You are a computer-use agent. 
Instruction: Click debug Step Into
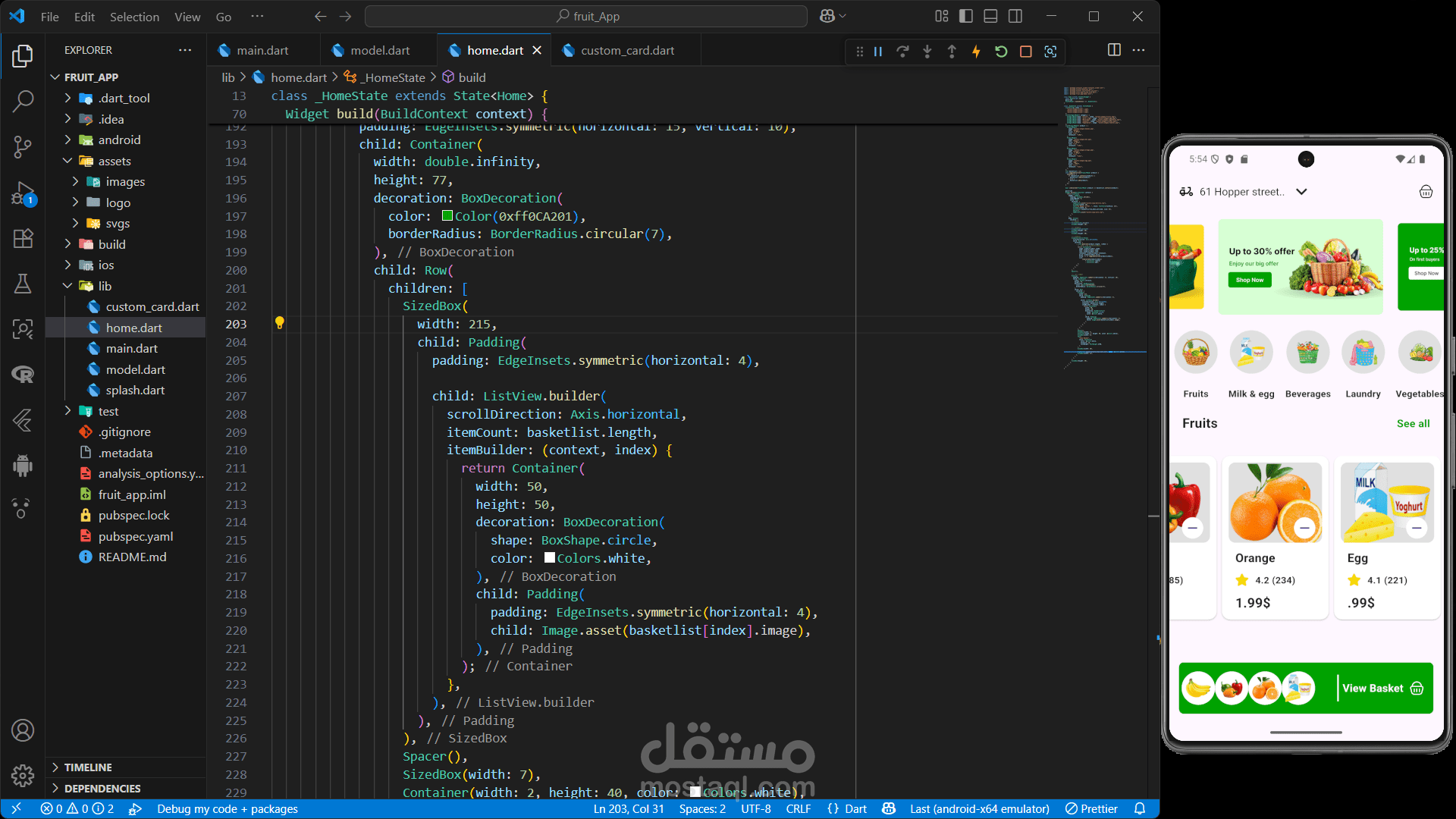(x=927, y=52)
